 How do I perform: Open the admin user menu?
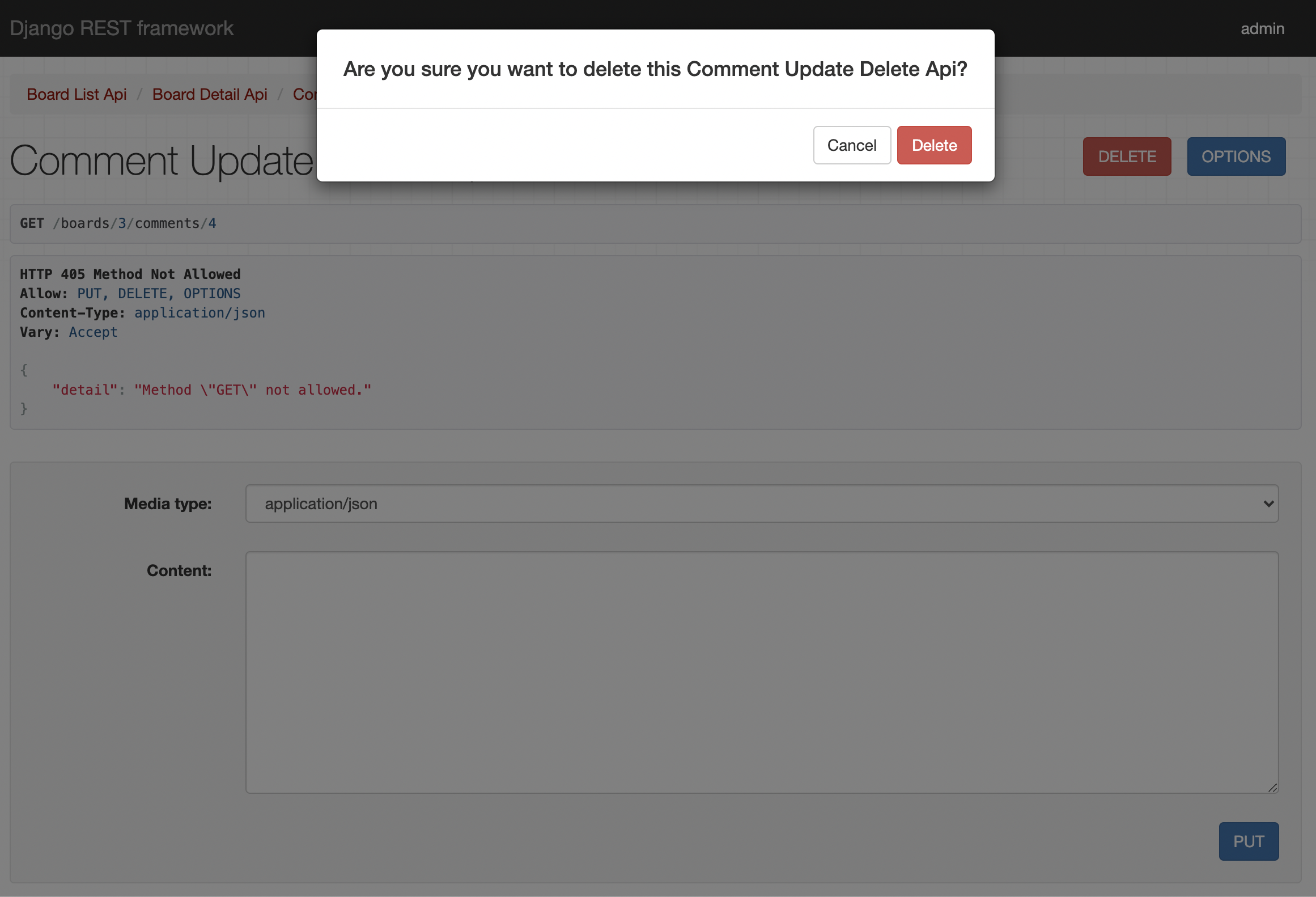[1262, 28]
